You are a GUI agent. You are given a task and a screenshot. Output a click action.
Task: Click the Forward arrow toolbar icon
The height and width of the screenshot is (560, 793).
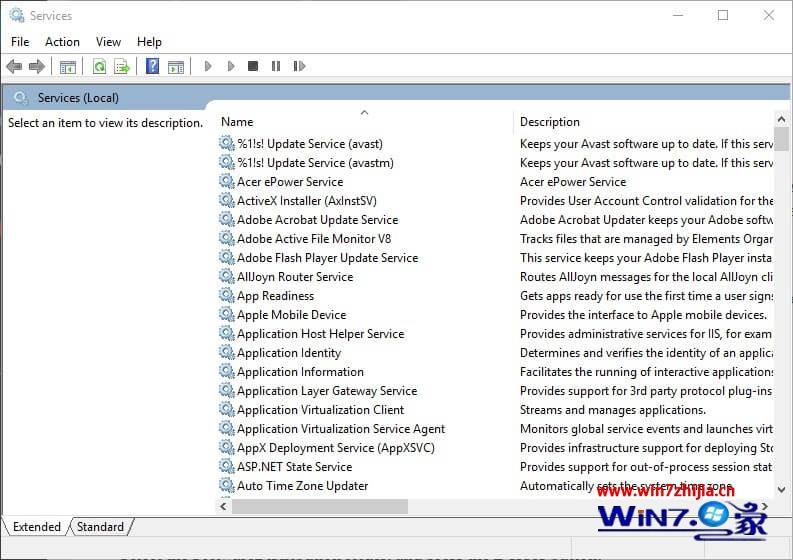pyautogui.click(x=37, y=66)
